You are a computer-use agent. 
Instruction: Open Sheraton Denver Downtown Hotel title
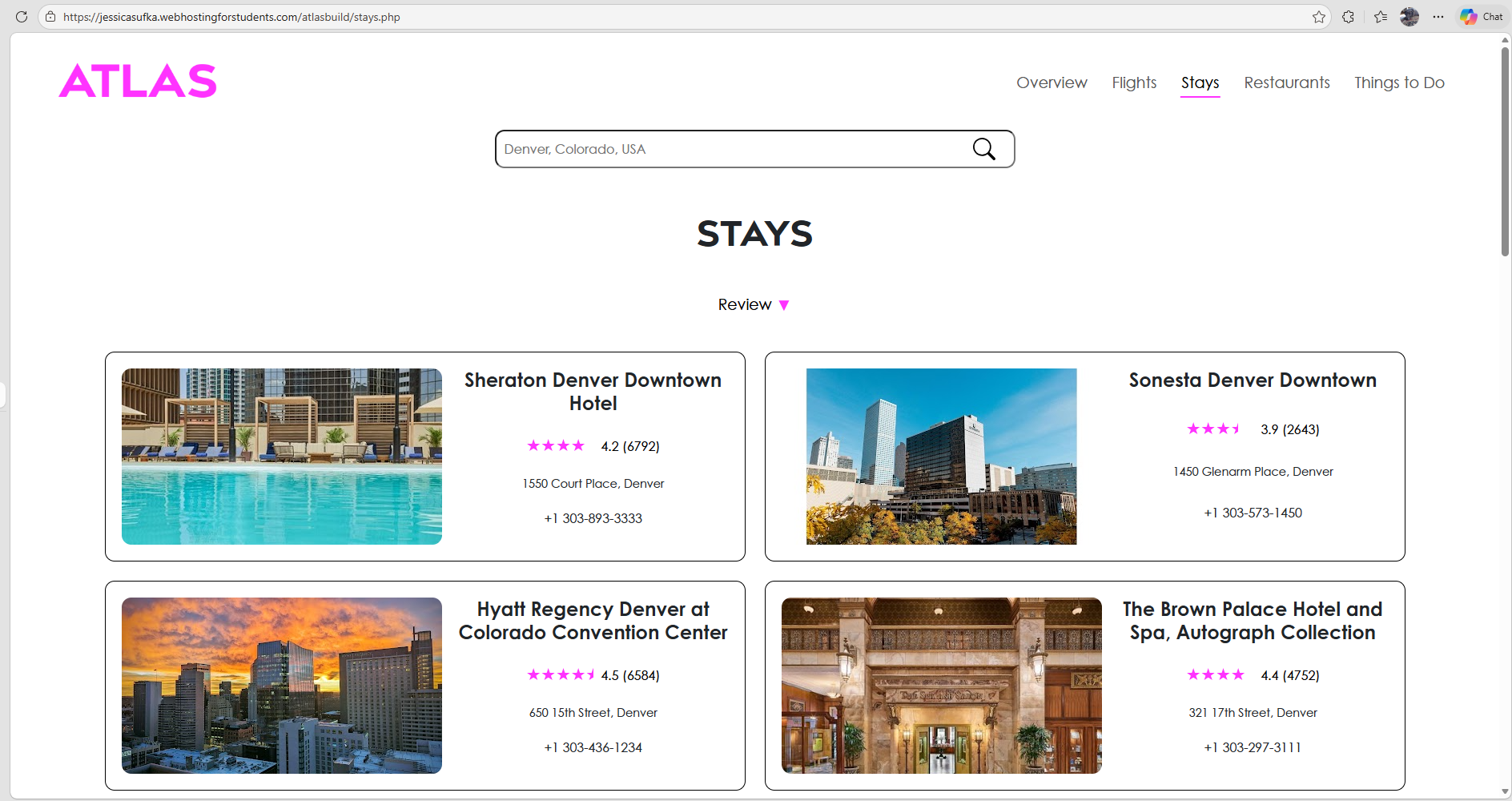(x=593, y=392)
